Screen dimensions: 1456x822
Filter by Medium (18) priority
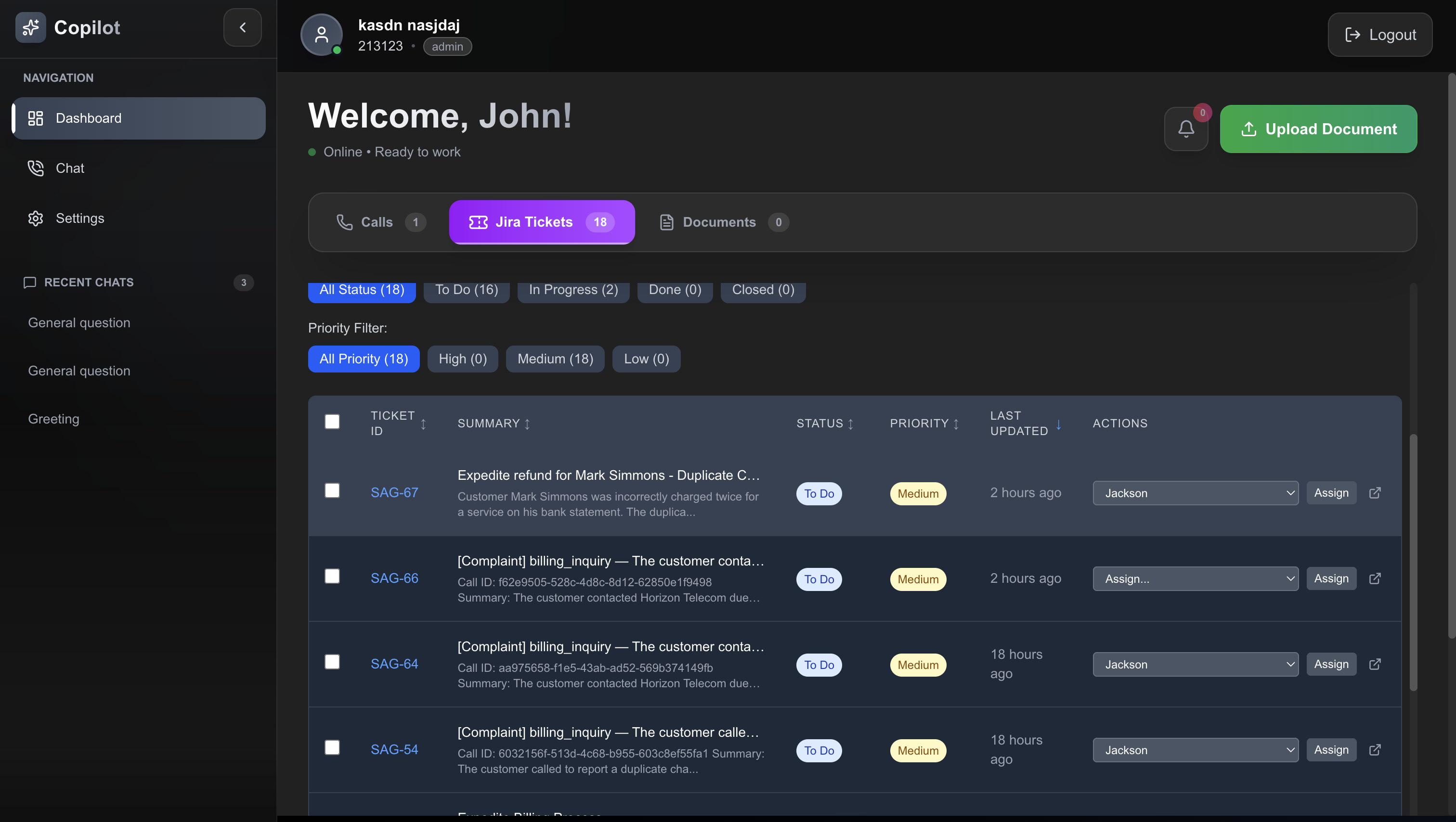[555, 359]
